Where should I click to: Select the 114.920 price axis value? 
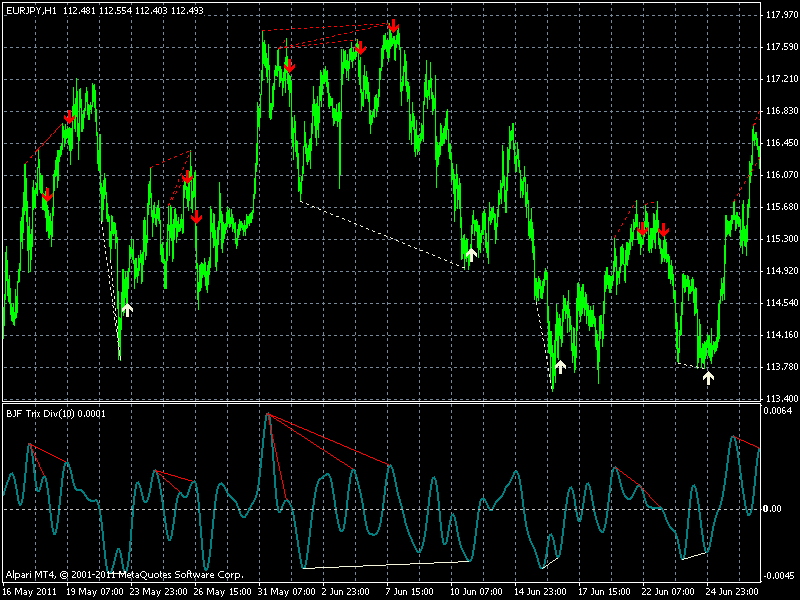[x=781, y=271]
